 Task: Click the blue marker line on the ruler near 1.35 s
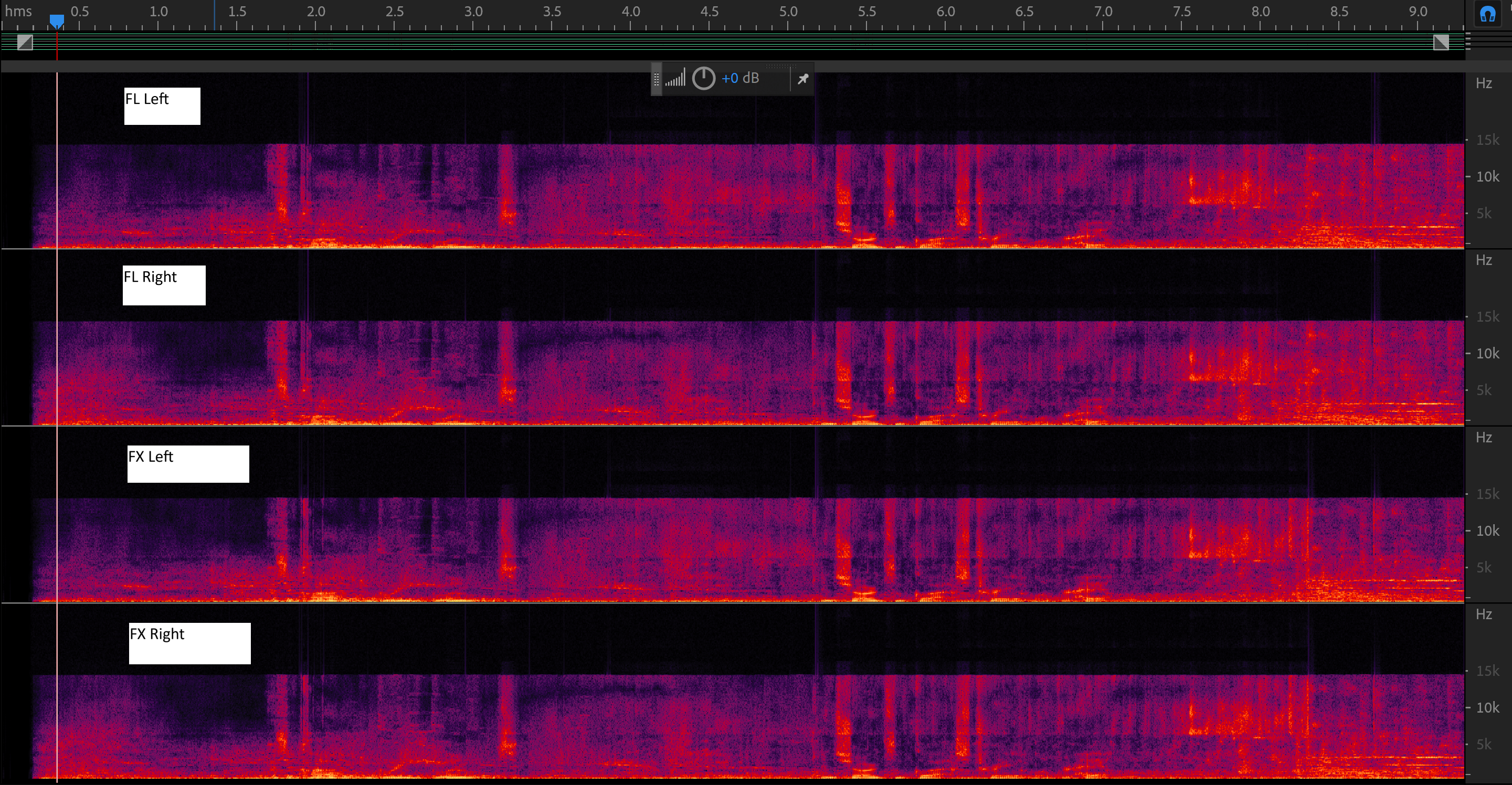214,15
